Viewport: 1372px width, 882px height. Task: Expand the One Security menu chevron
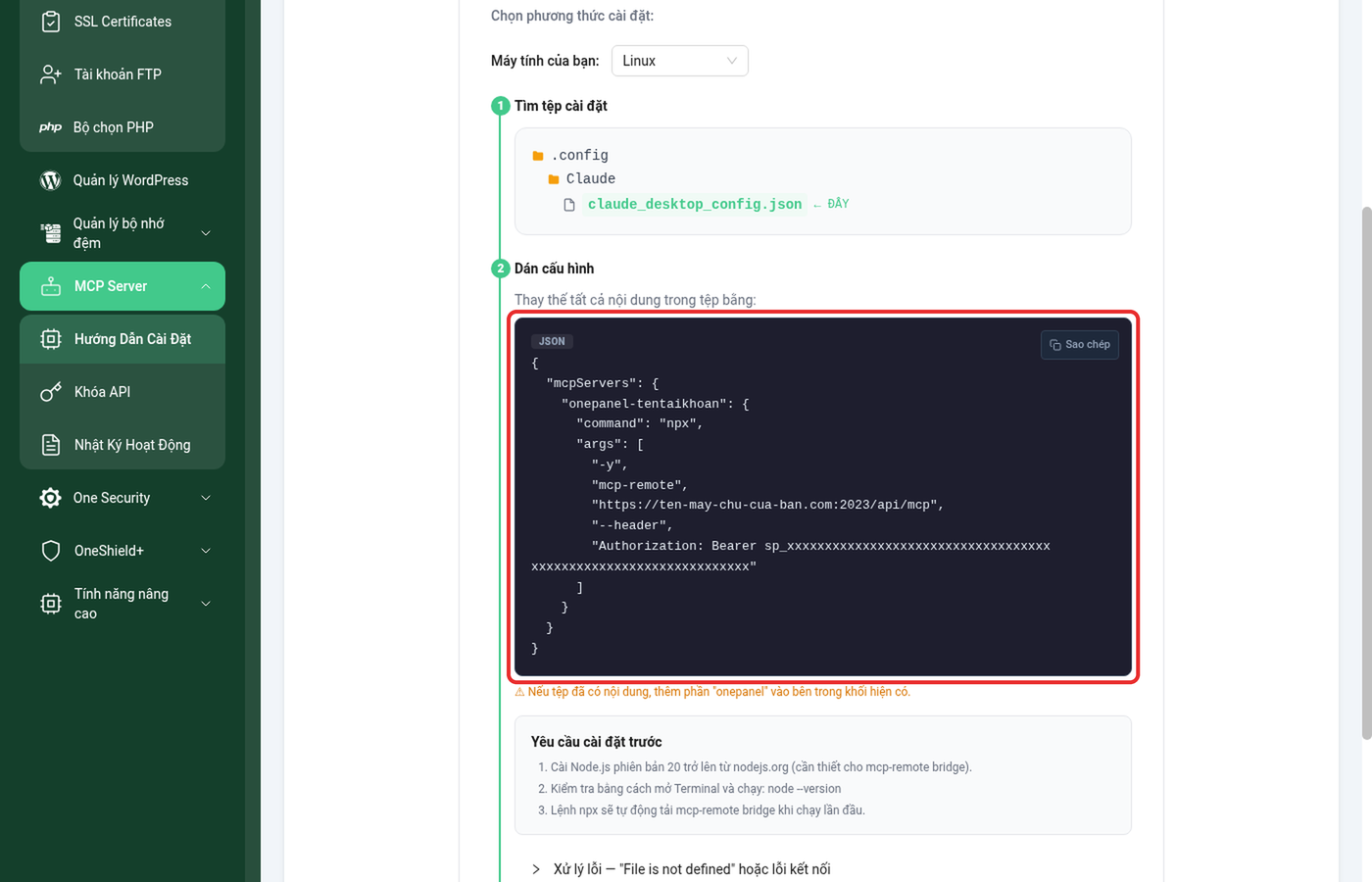tap(206, 498)
